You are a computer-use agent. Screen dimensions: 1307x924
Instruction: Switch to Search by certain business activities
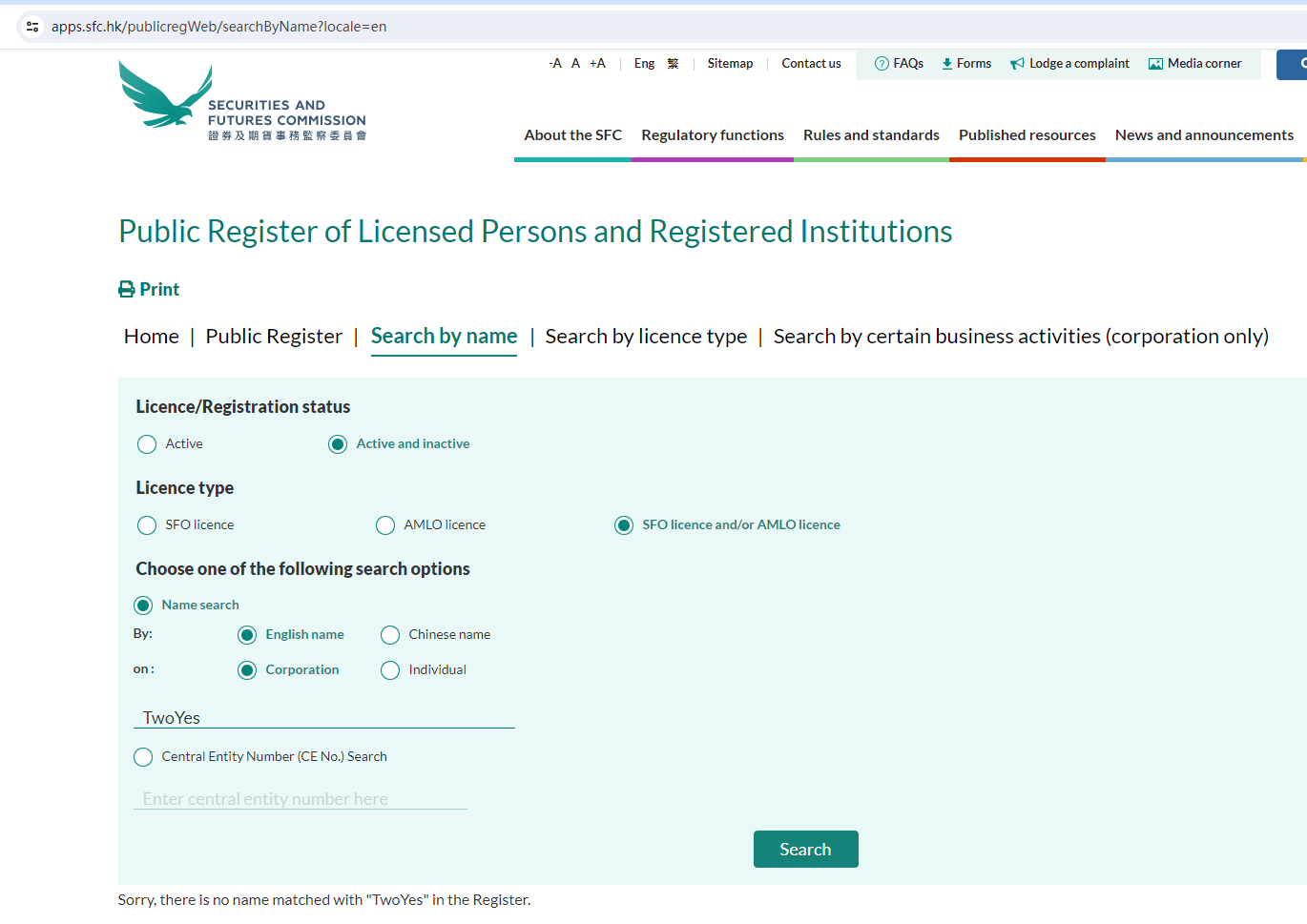coord(1021,337)
